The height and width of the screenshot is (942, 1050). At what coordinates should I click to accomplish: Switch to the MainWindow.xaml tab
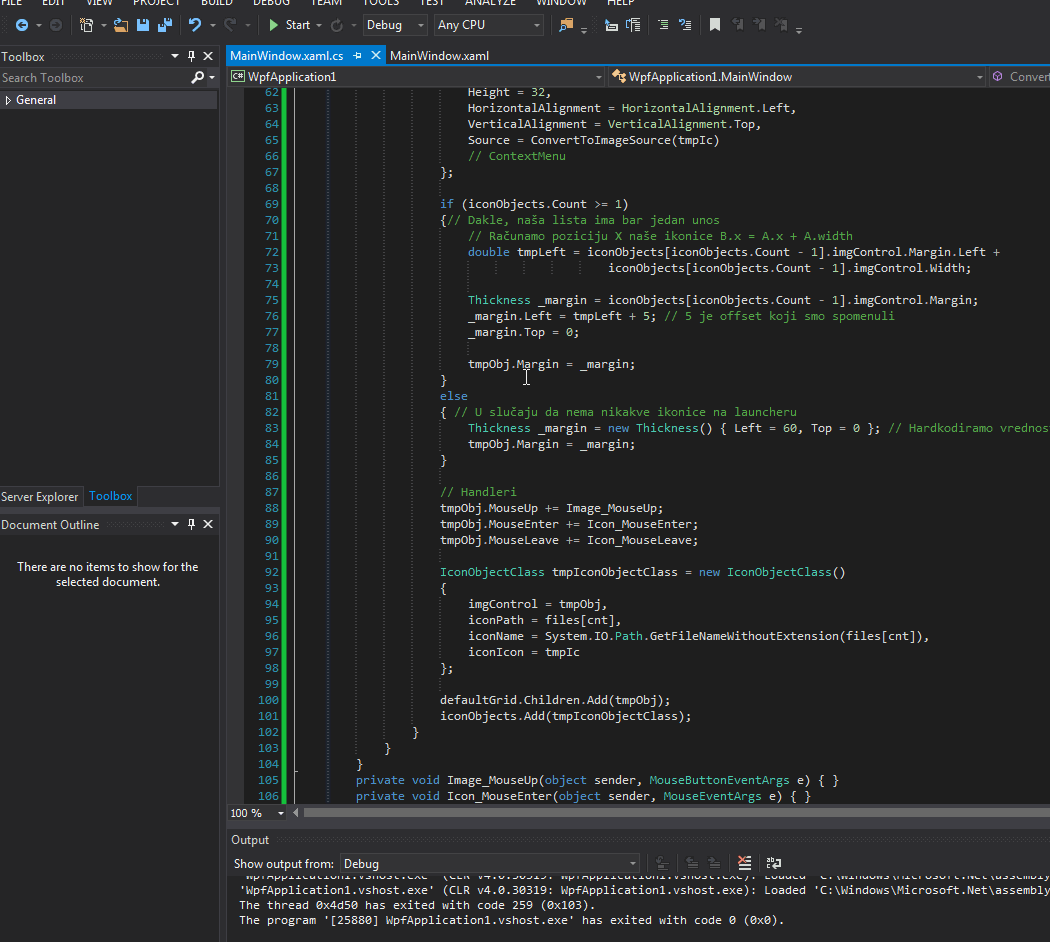439,56
